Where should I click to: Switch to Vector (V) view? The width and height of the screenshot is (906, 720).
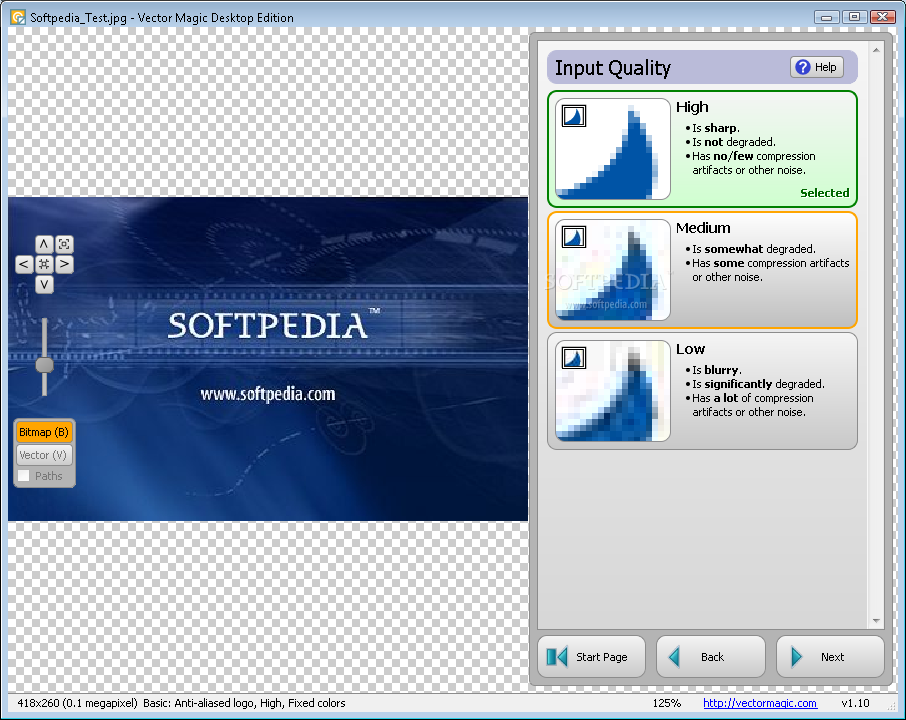(44, 455)
